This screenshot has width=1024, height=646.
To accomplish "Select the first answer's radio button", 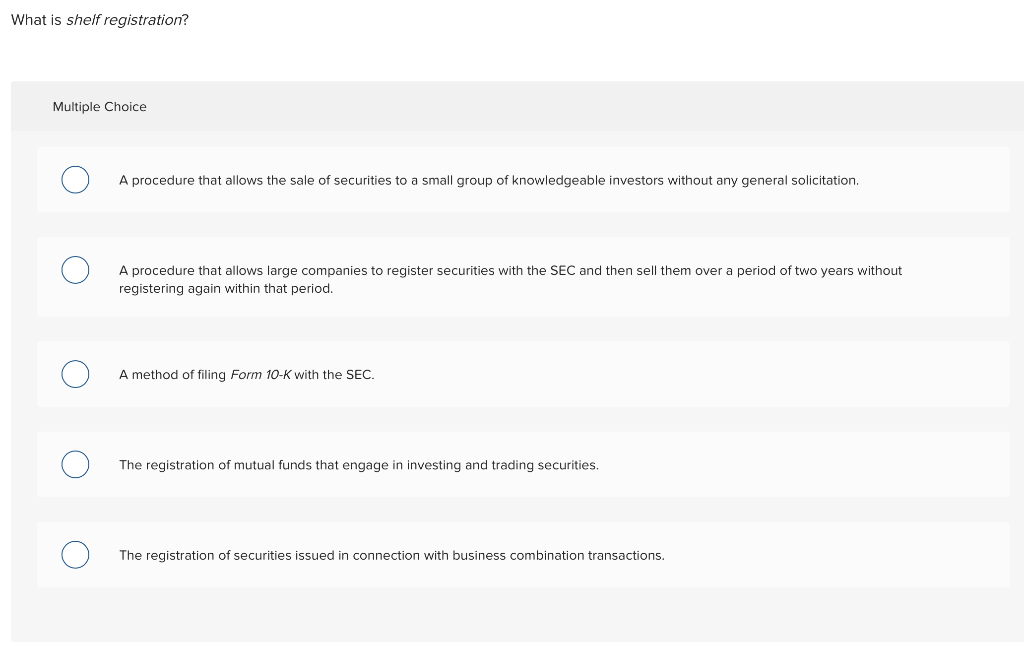I will pos(75,180).
